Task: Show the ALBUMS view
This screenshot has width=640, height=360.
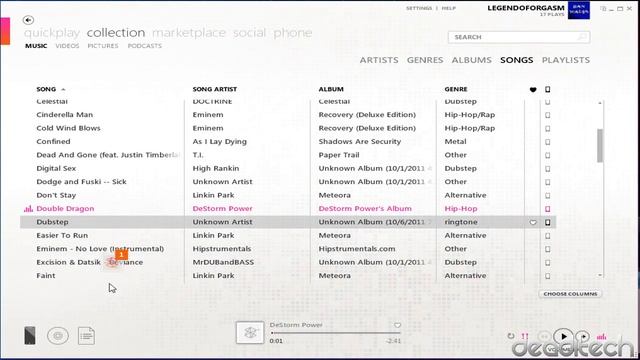Action: pos(471,60)
